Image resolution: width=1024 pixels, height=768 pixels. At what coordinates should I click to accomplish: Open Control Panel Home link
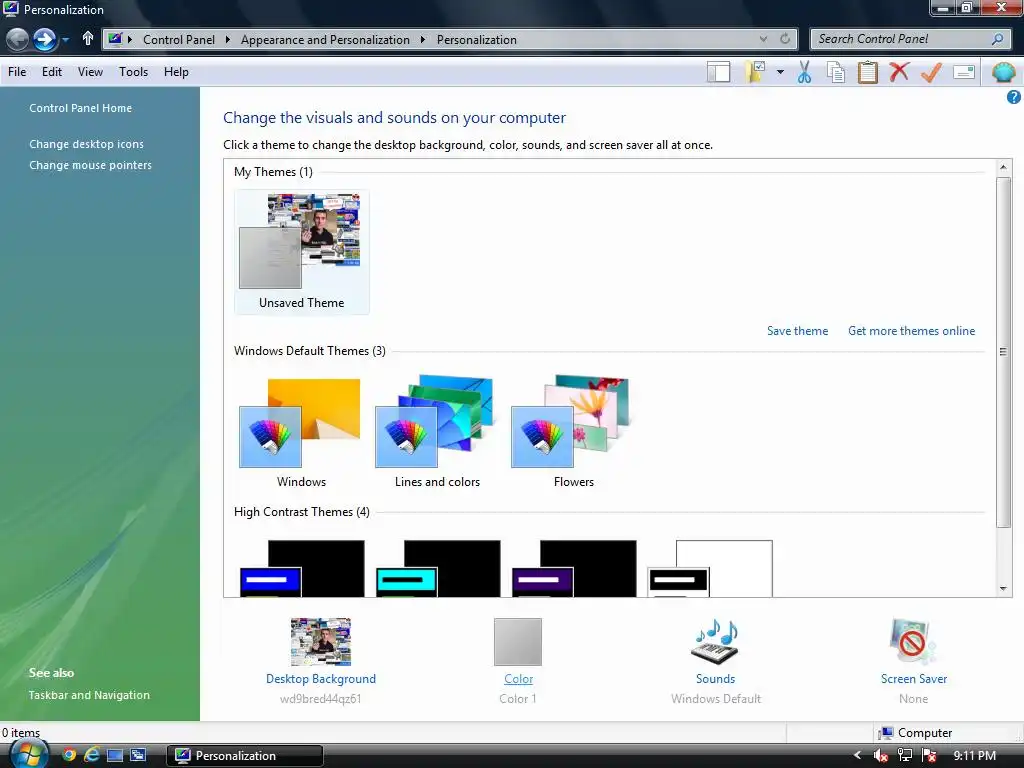coord(80,108)
